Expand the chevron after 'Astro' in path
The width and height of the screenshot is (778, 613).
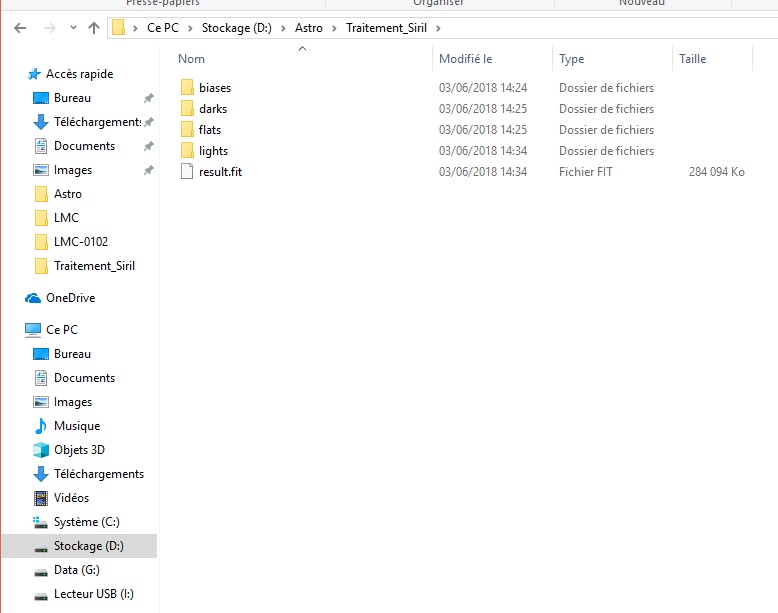(334, 28)
